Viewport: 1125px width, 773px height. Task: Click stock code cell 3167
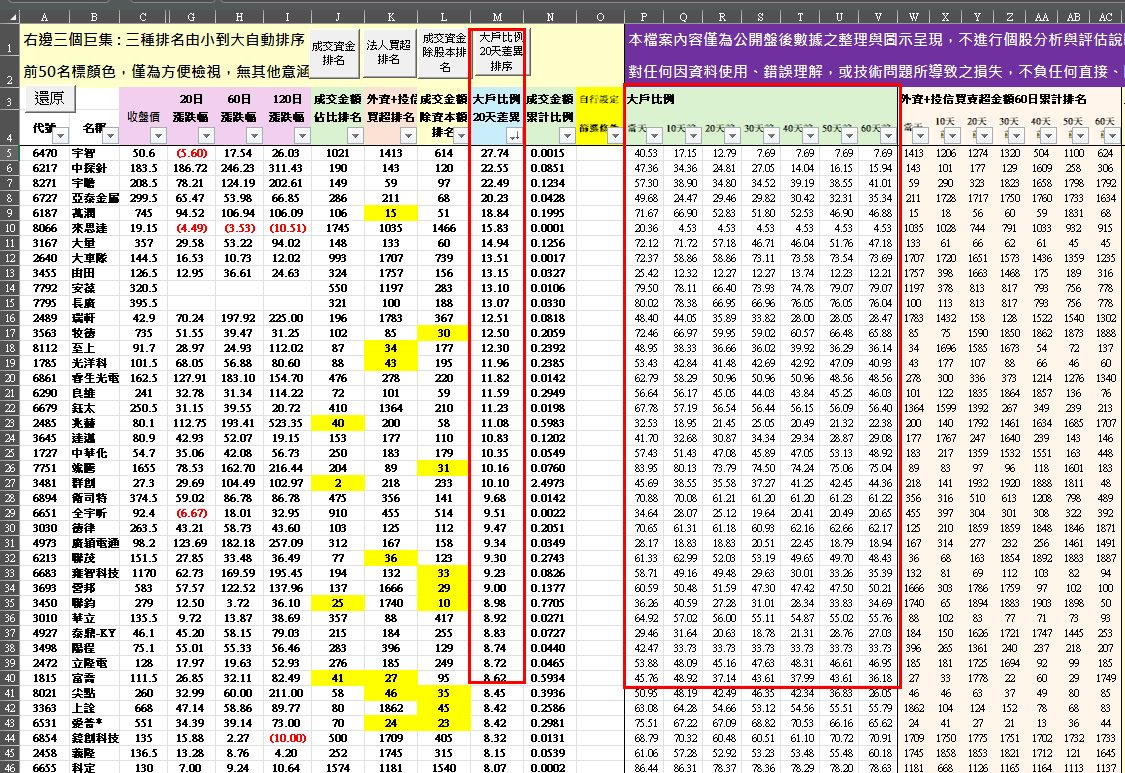(x=44, y=243)
